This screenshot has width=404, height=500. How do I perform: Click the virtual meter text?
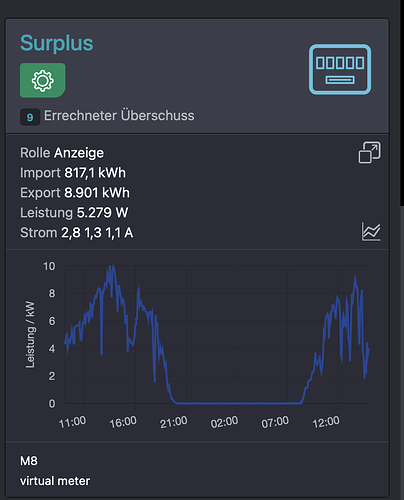(x=55, y=481)
